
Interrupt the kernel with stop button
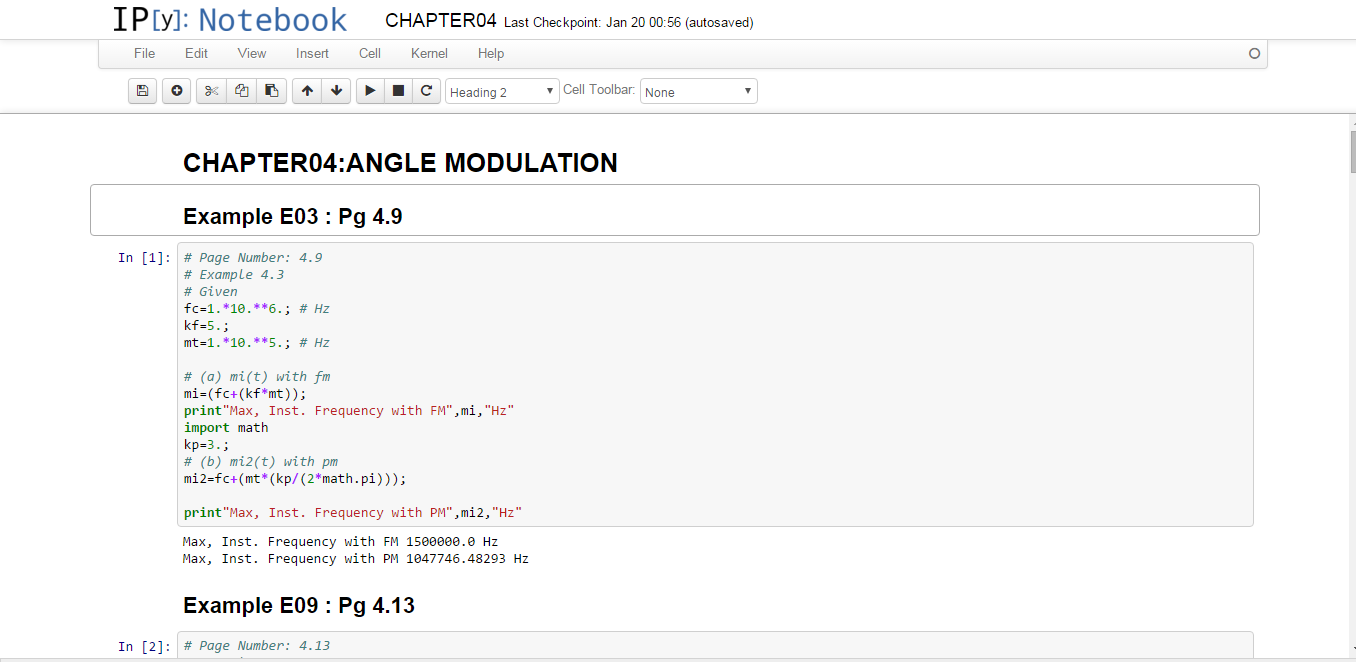pos(398,91)
